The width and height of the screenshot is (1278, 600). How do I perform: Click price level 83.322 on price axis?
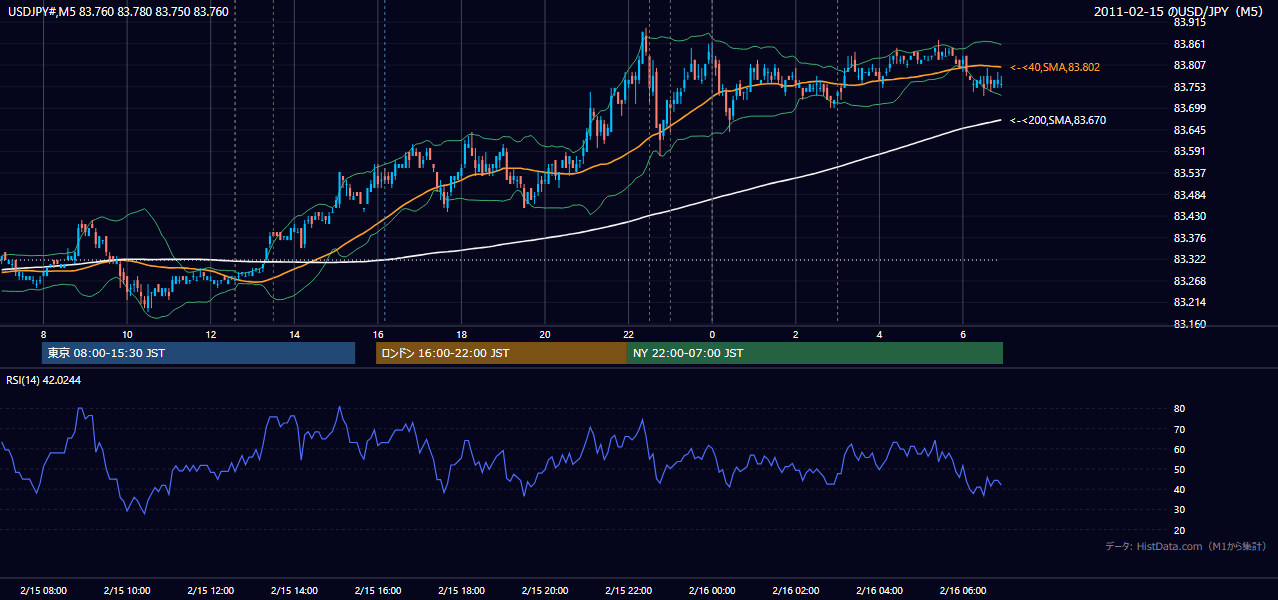1190,259
